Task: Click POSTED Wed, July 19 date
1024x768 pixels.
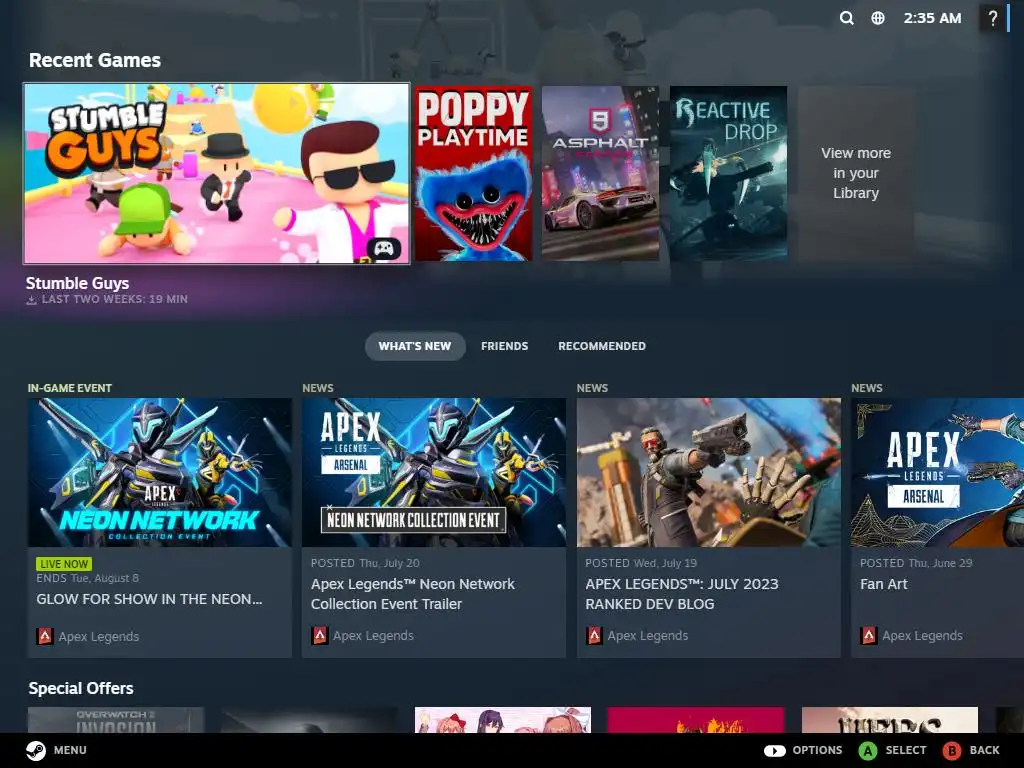Action: tap(641, 563)
